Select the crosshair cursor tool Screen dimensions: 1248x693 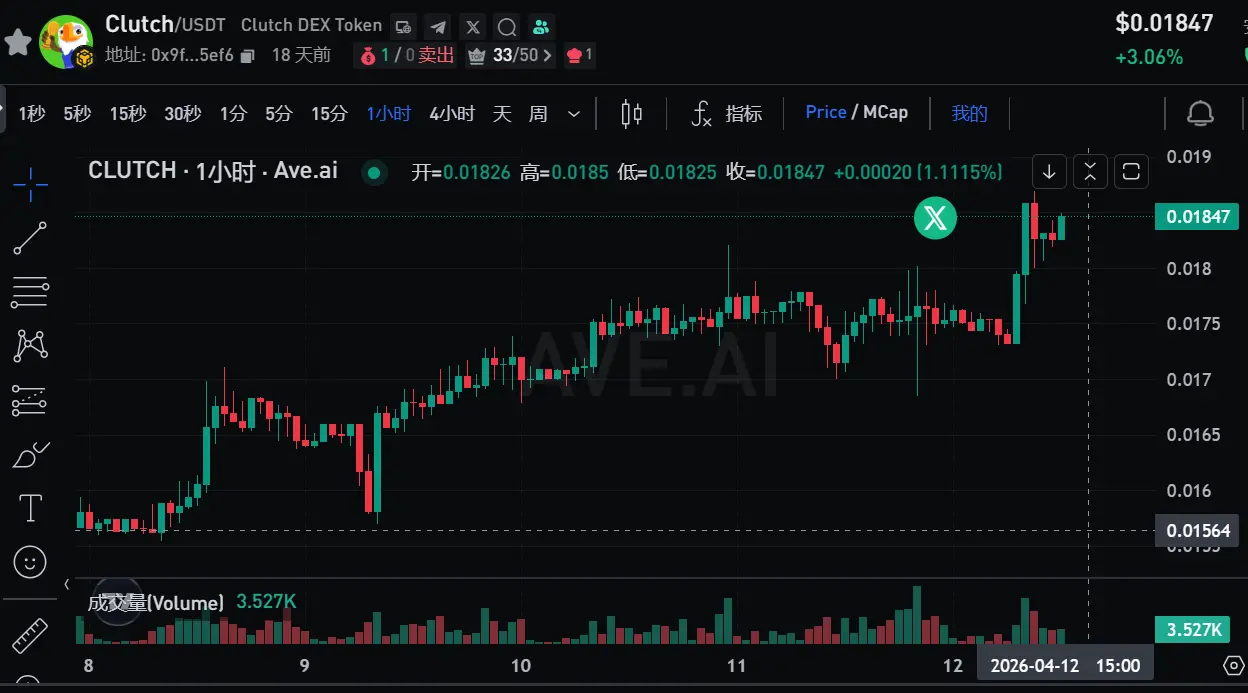pyautogui.click(x=30, y=184)
